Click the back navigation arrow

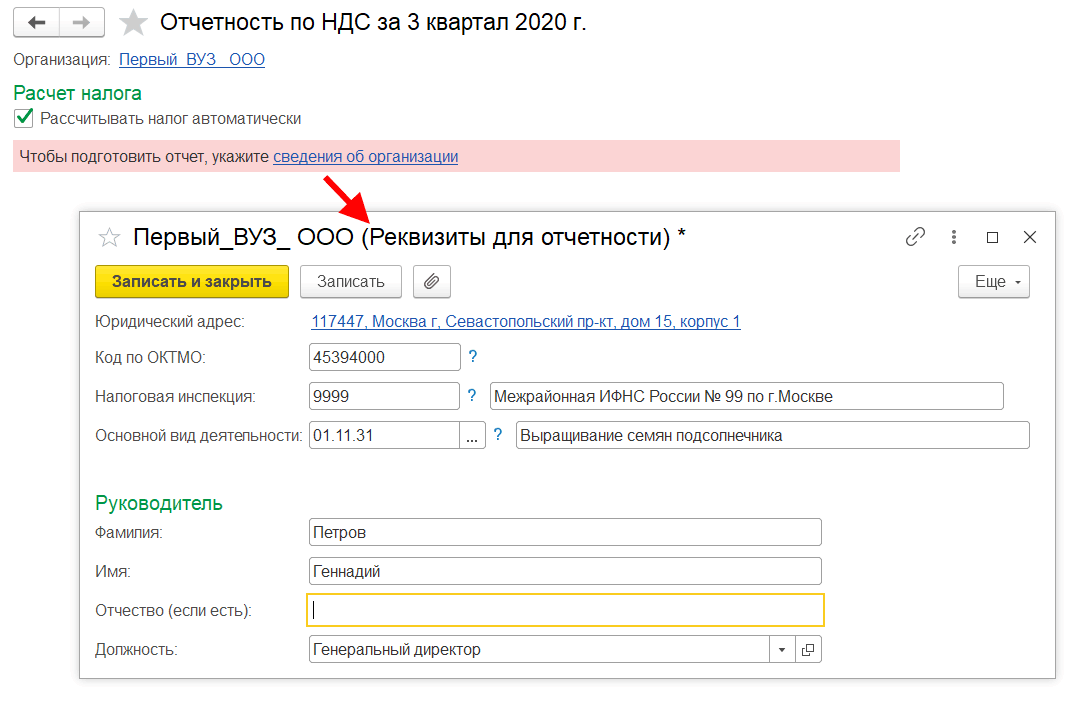pos(37,22)
